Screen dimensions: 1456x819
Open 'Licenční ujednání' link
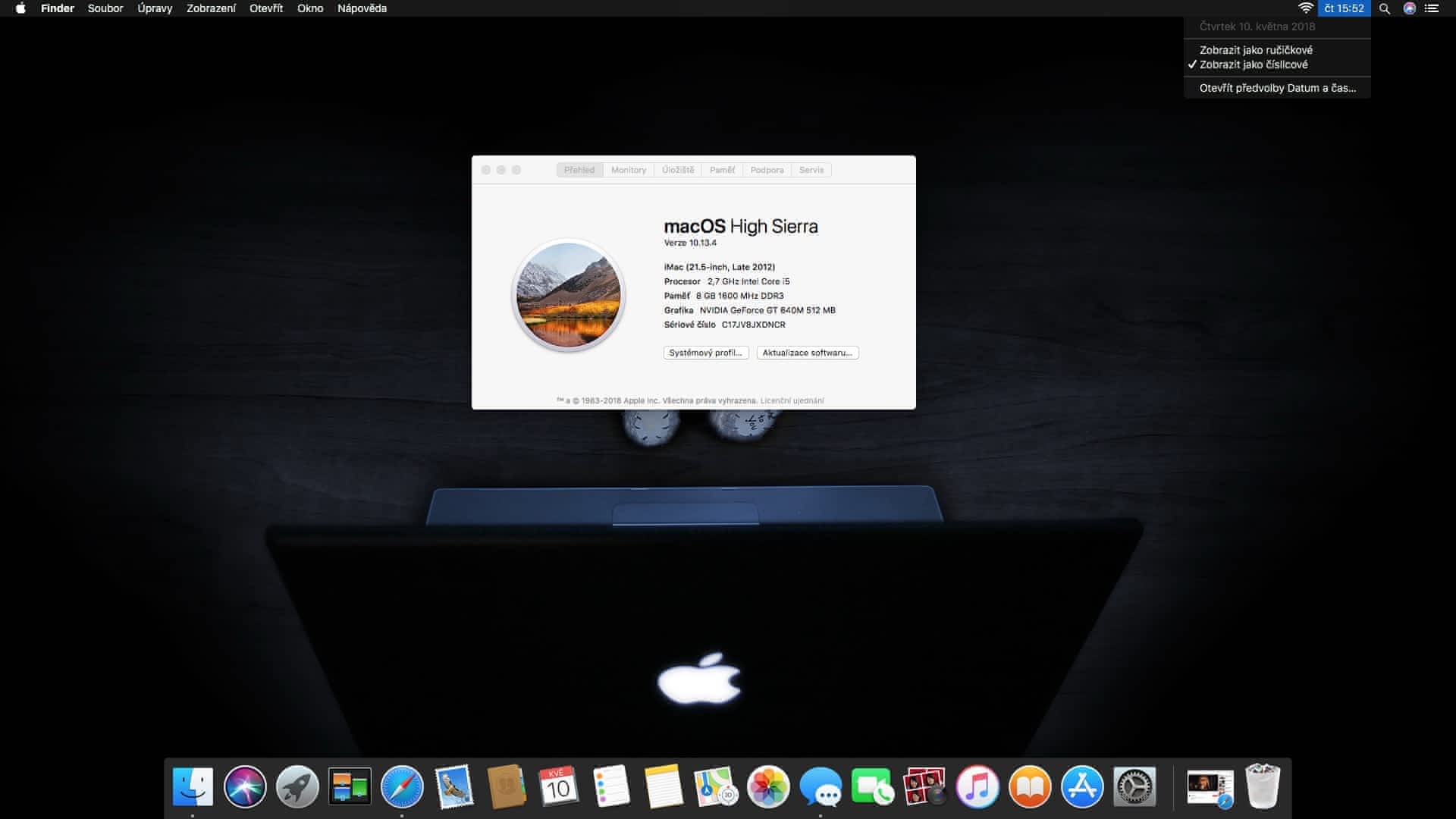tap(792, 400)
